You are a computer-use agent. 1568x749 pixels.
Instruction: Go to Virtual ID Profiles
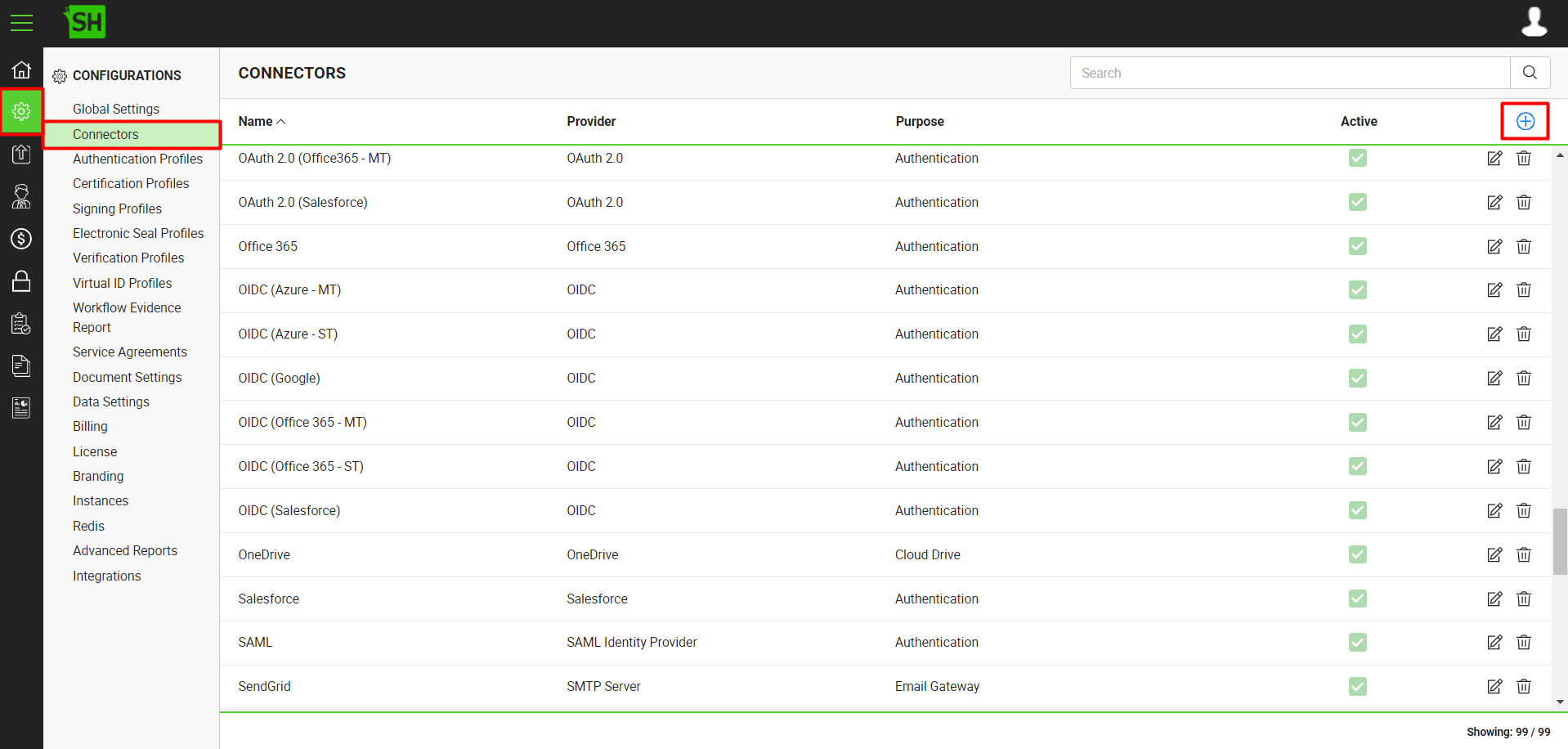123,283
